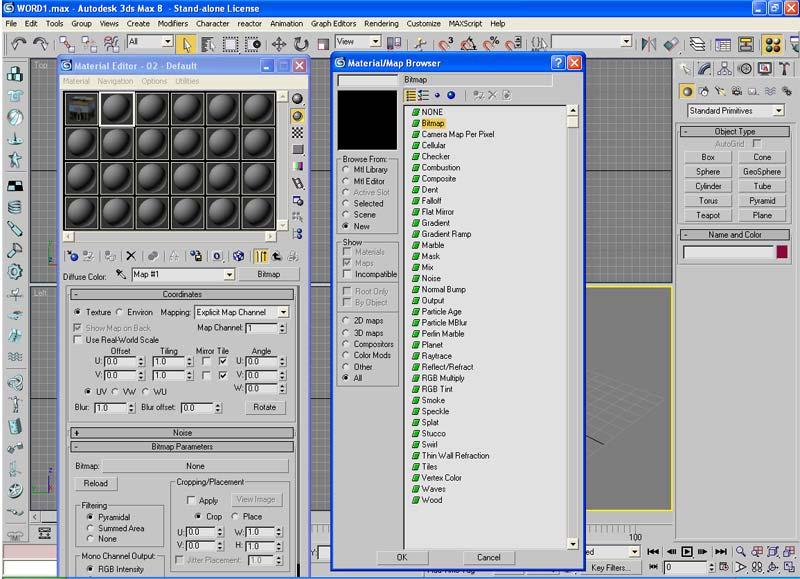Image resolution: width=800 pixels, height=579 pixels.
Task: Click the Undo arrow in main toolbar
Action: [19, 44]
